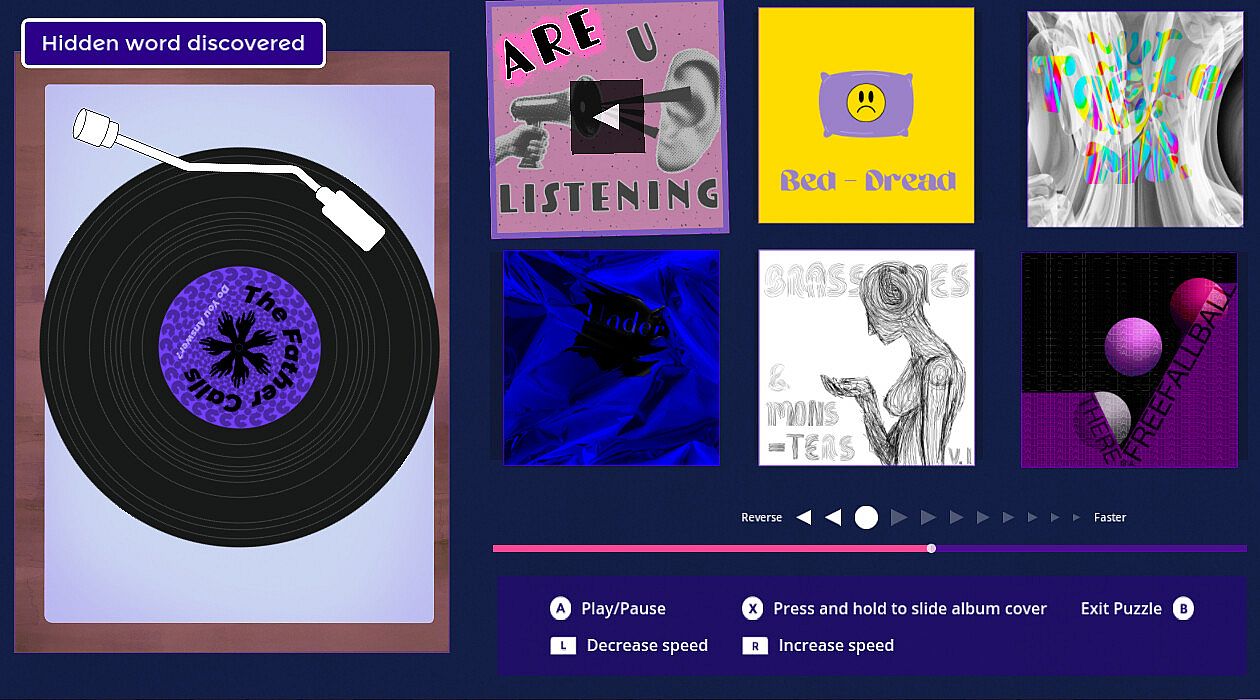The height and width of the screenshot is (700, 1260).
Task: Open the blue Hades album cover
Action: (x=611, y=358)
